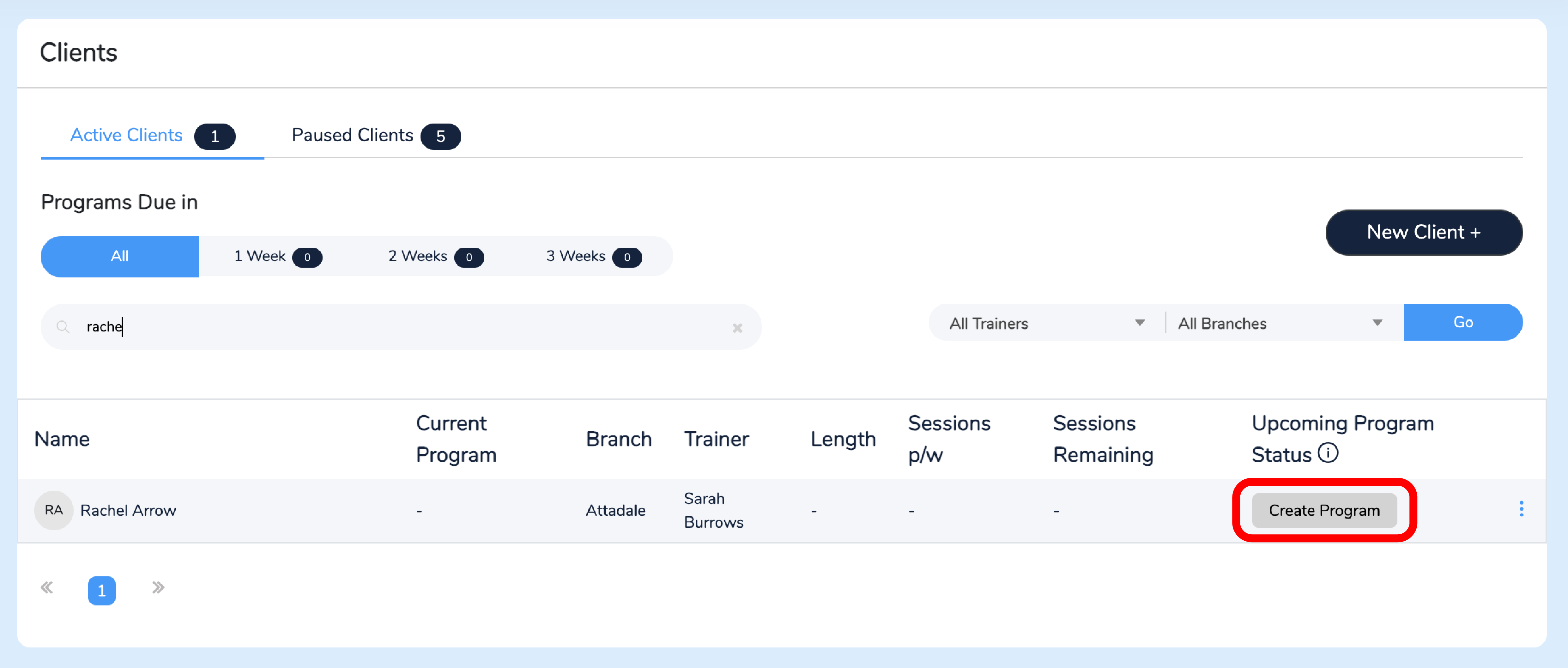1568x668 pixels.
Task: Clear the search field with the x icon
Action: (x=737, y=328)
